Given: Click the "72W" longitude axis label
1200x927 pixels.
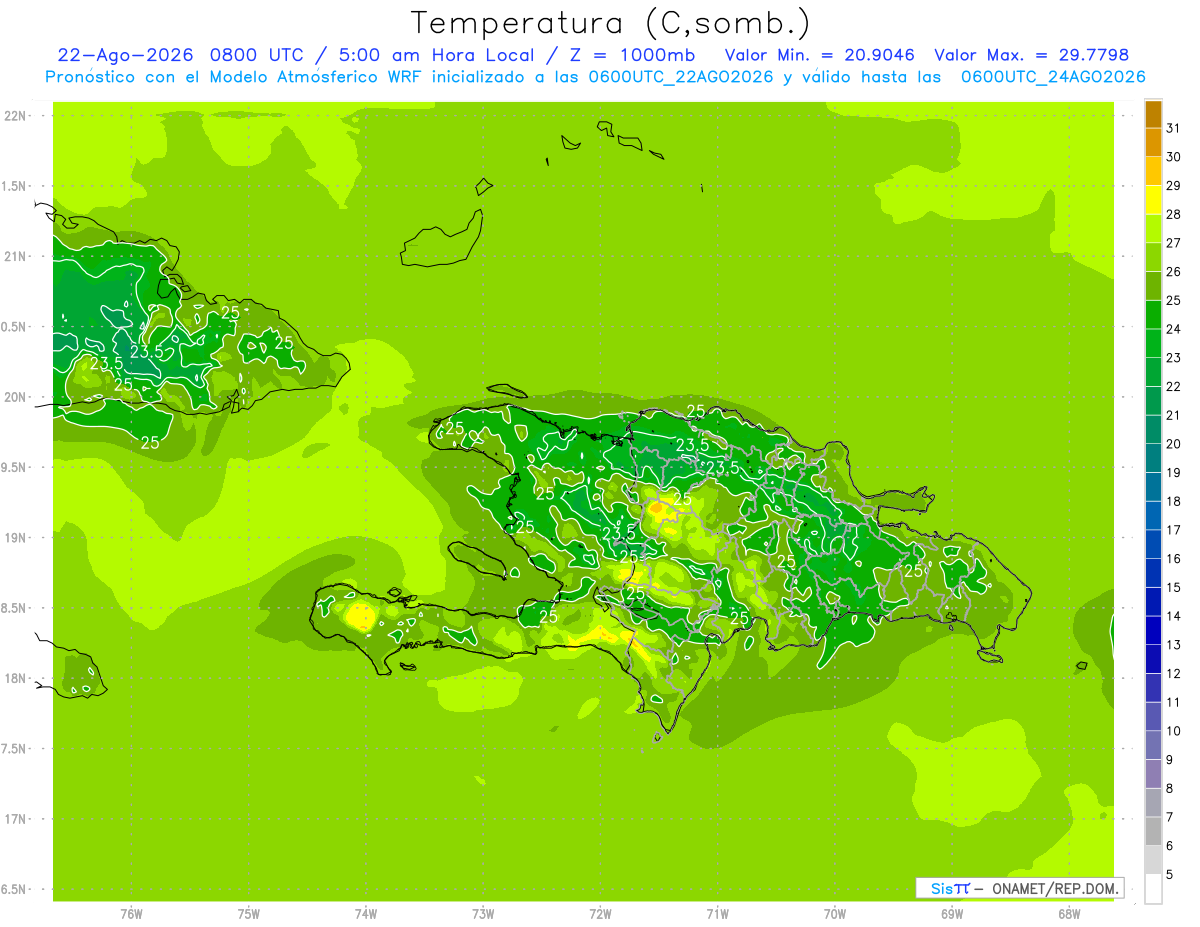Looking at the screenshot, I should pyautogui.click(x=601, y=913).
